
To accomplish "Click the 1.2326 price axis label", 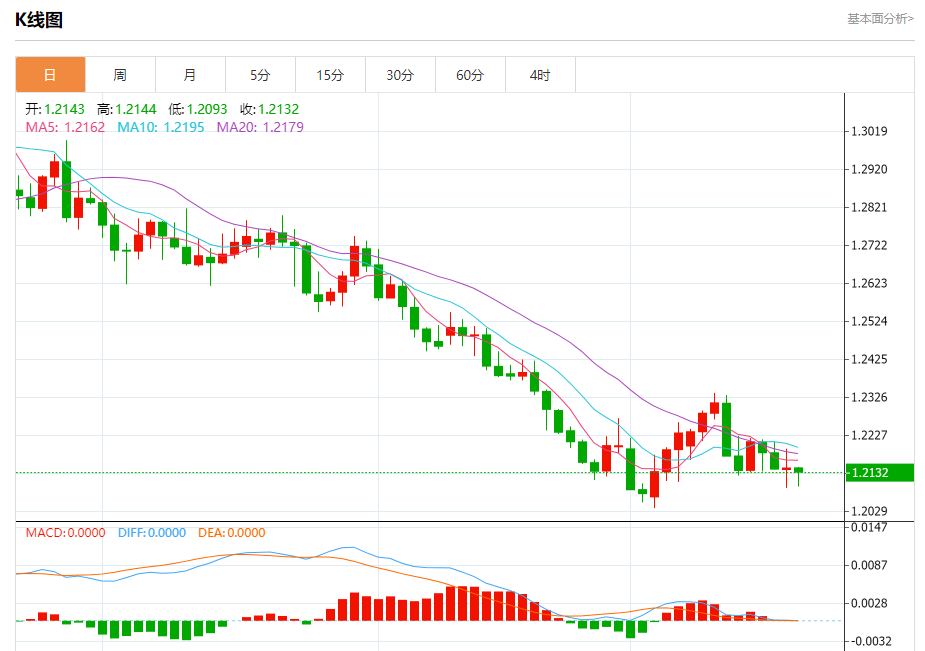I will [x=869, y=397].
